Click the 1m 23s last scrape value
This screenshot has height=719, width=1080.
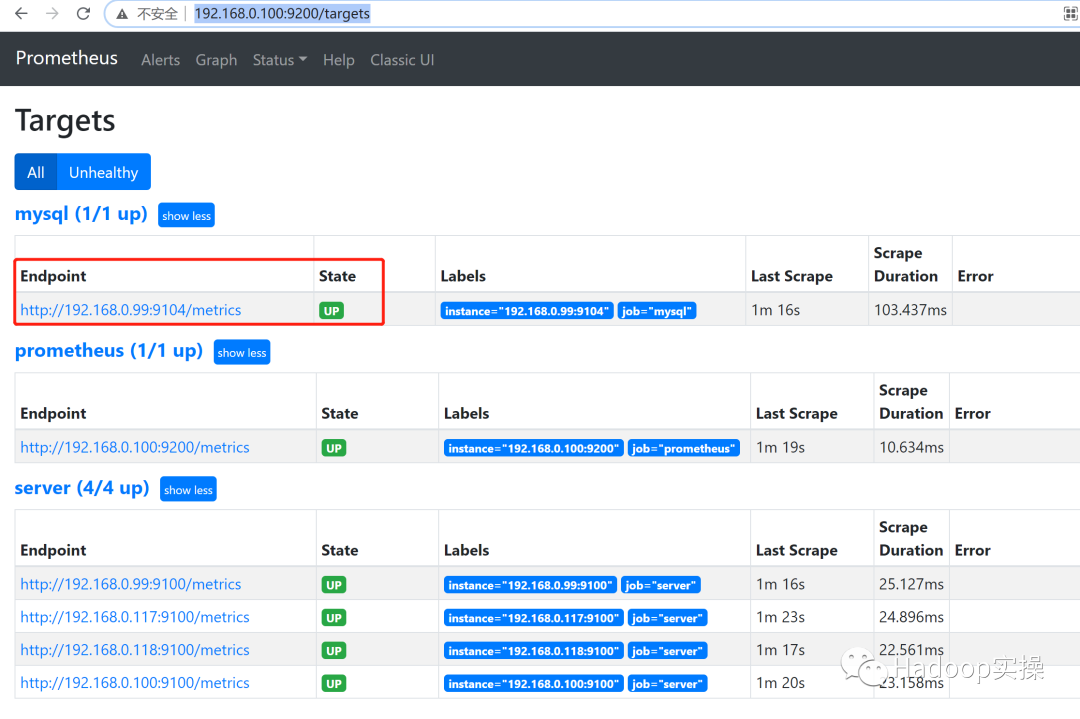point(780,617)
